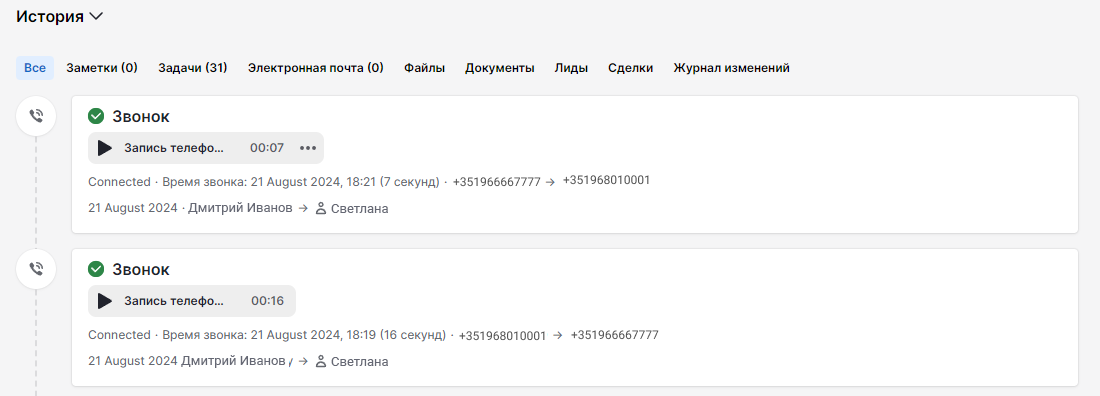Open three-dots menu on the 00:07 recording
Image resolution: width=1100 pixels, height=396 pixels.
point(308,148)
